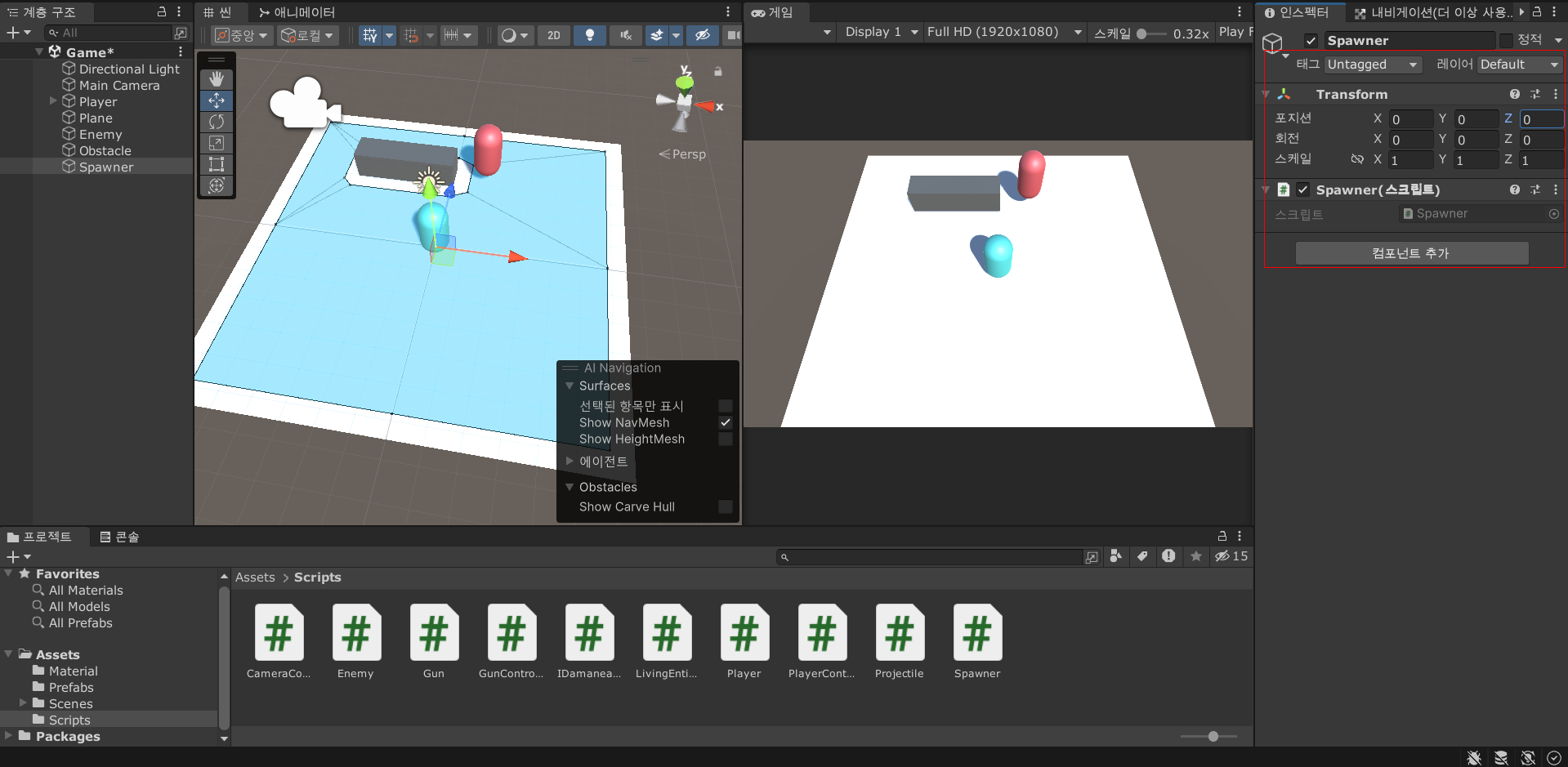The width and height of the screenshot is (1568, 767).
Task: Switch to the 내비게이션 (Navigation) tab
Action: pos(1435,12)
